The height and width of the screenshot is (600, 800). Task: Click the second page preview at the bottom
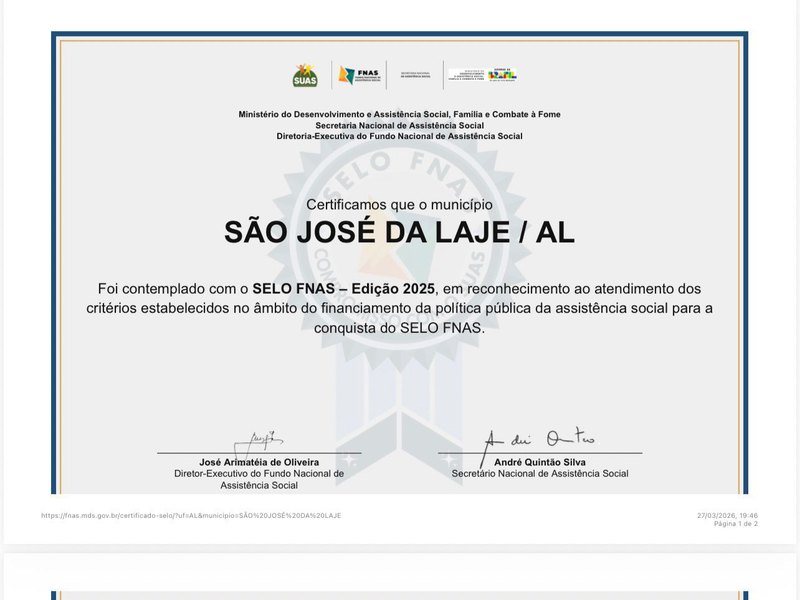(400, 580)
